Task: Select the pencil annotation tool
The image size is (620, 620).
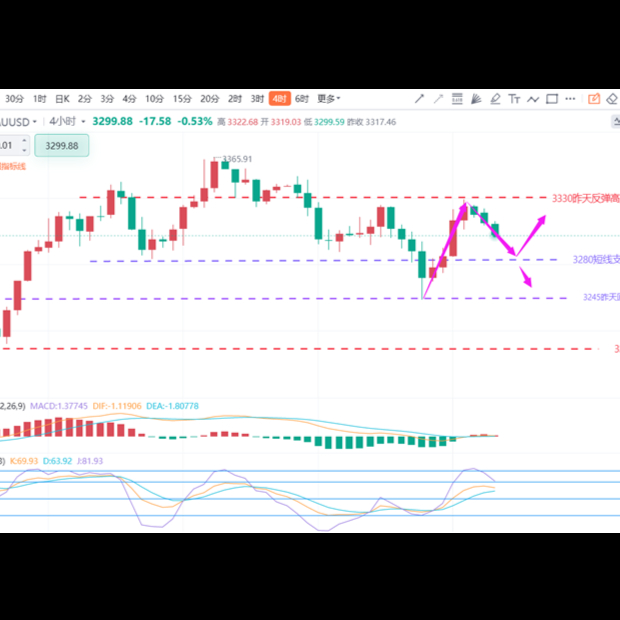Action: coord(495,99)
